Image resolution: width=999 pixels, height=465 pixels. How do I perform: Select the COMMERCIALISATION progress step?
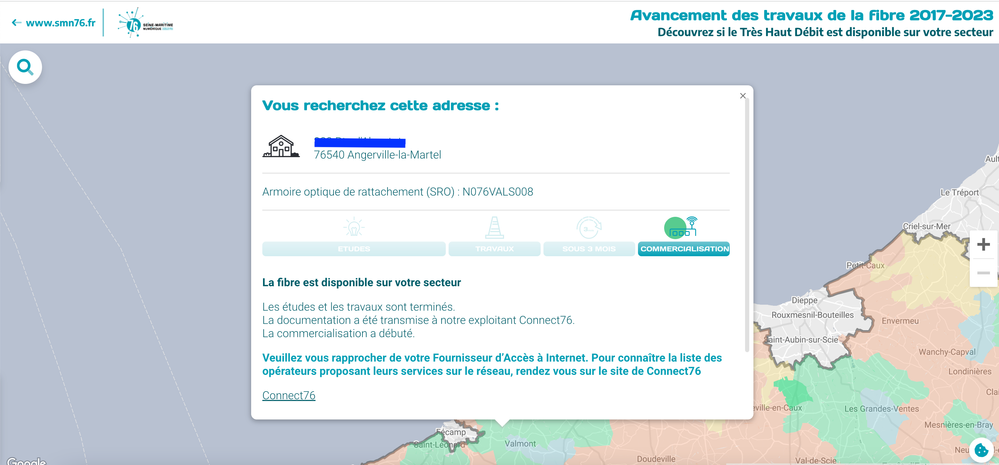click(x=684, y=249)
